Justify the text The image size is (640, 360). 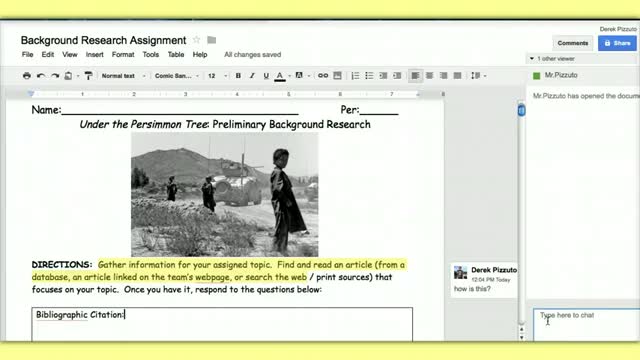tap(457, 76)
